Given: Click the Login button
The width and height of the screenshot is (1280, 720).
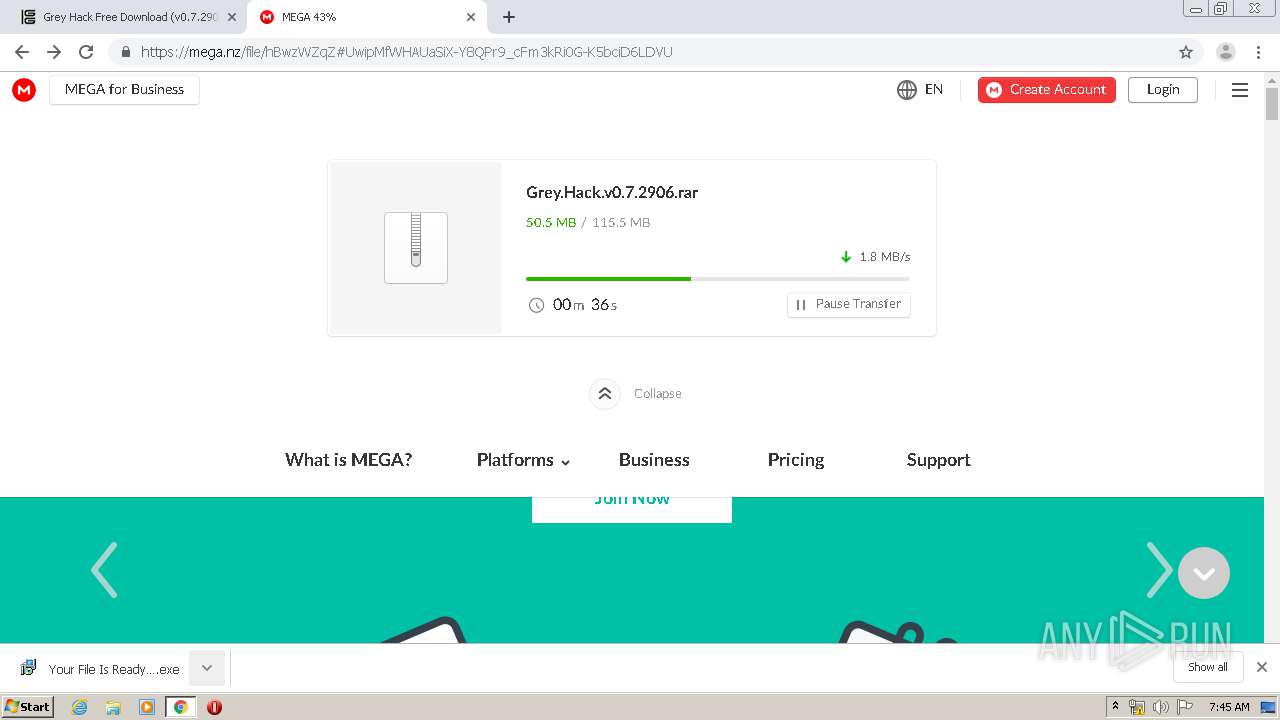Looking at the screenshot, I should [x=1163, y=90].
